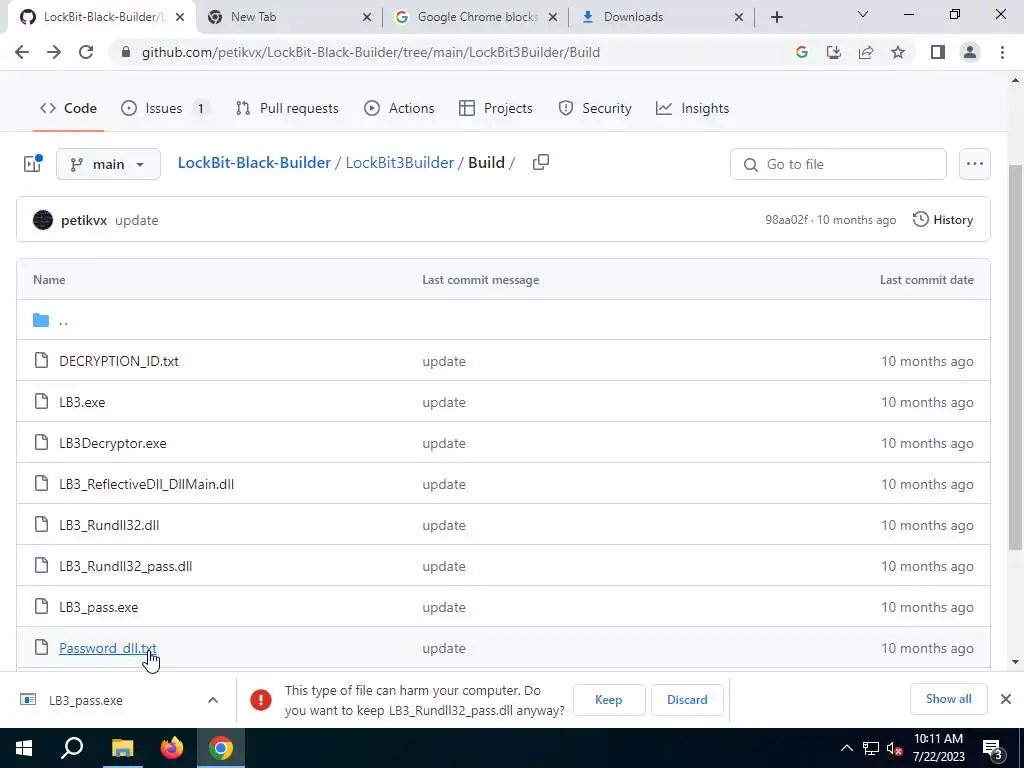
Task: Close the downloads bar
Action: (1006, 699)
